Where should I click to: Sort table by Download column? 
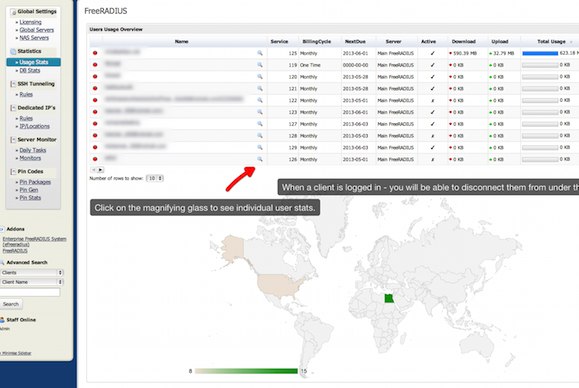point(464,41)
